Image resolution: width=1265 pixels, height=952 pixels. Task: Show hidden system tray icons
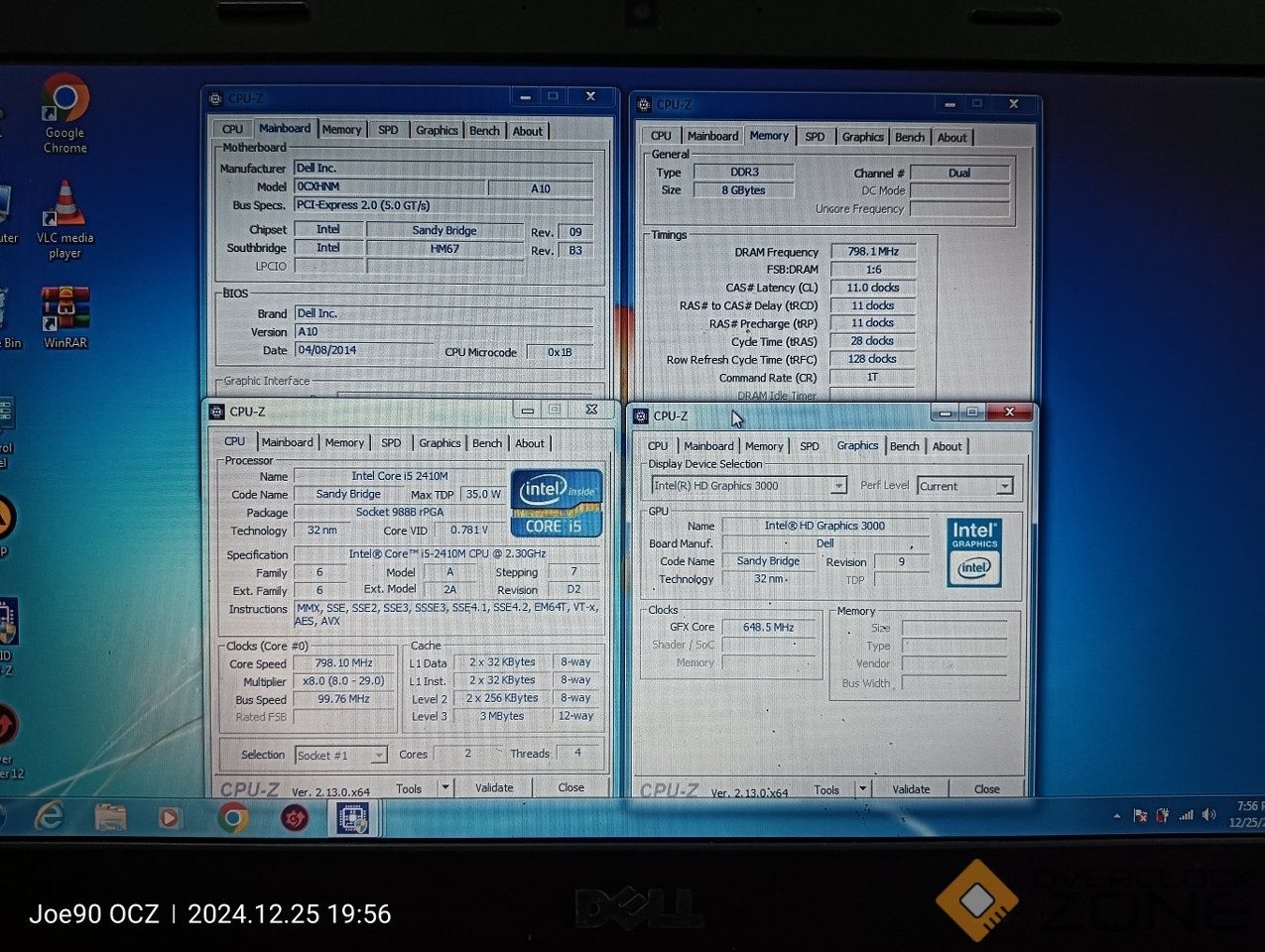click(1117, 816)
